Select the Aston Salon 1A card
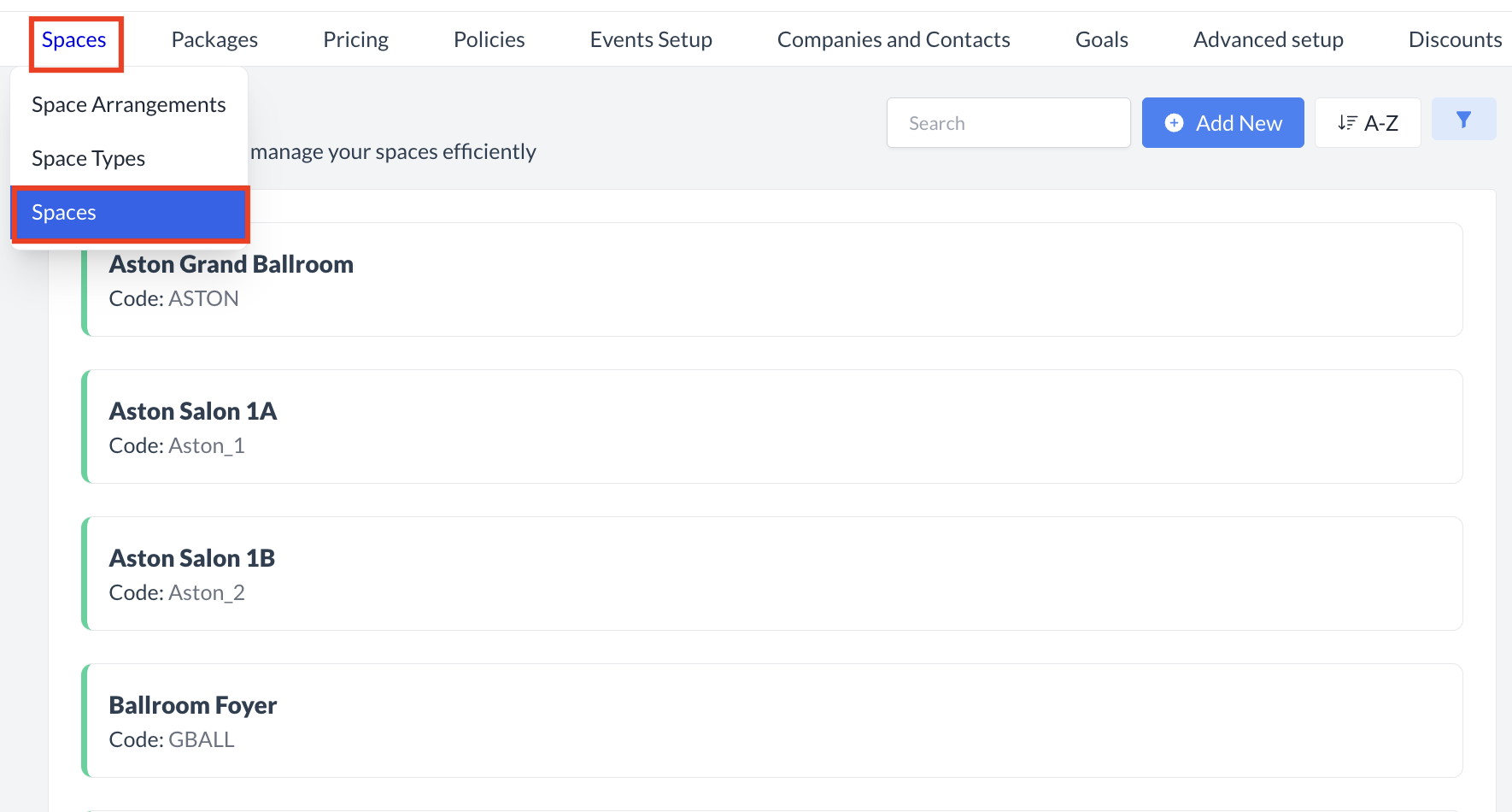 coord(772,427)
